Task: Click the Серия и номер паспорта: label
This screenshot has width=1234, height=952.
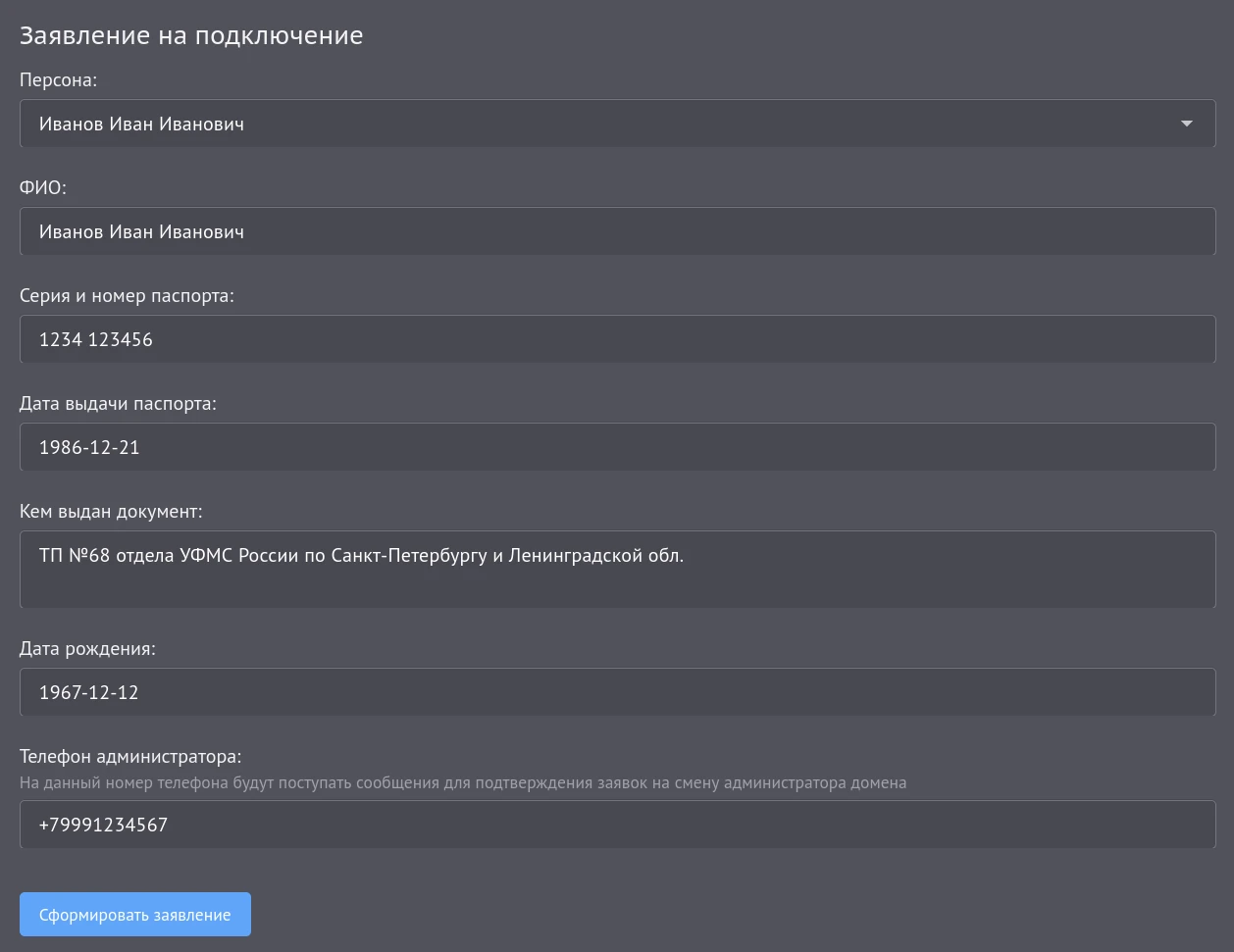Action: coord(127,296)
